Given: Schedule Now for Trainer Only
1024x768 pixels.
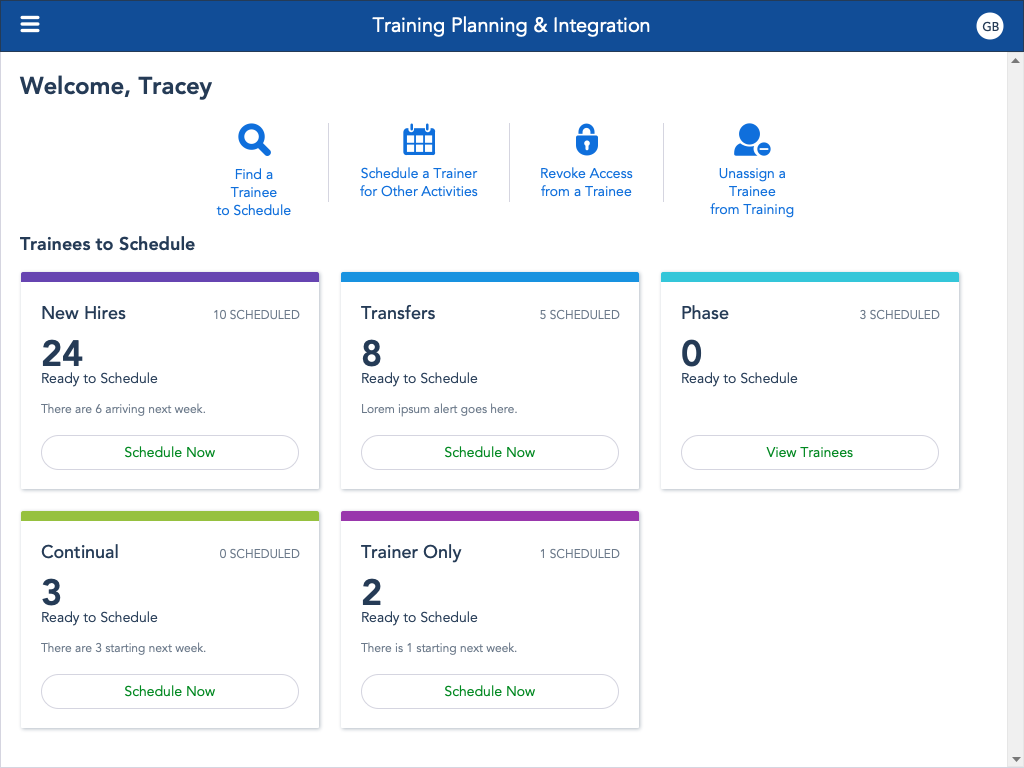Looking at the screenshot, I should 490,691.
